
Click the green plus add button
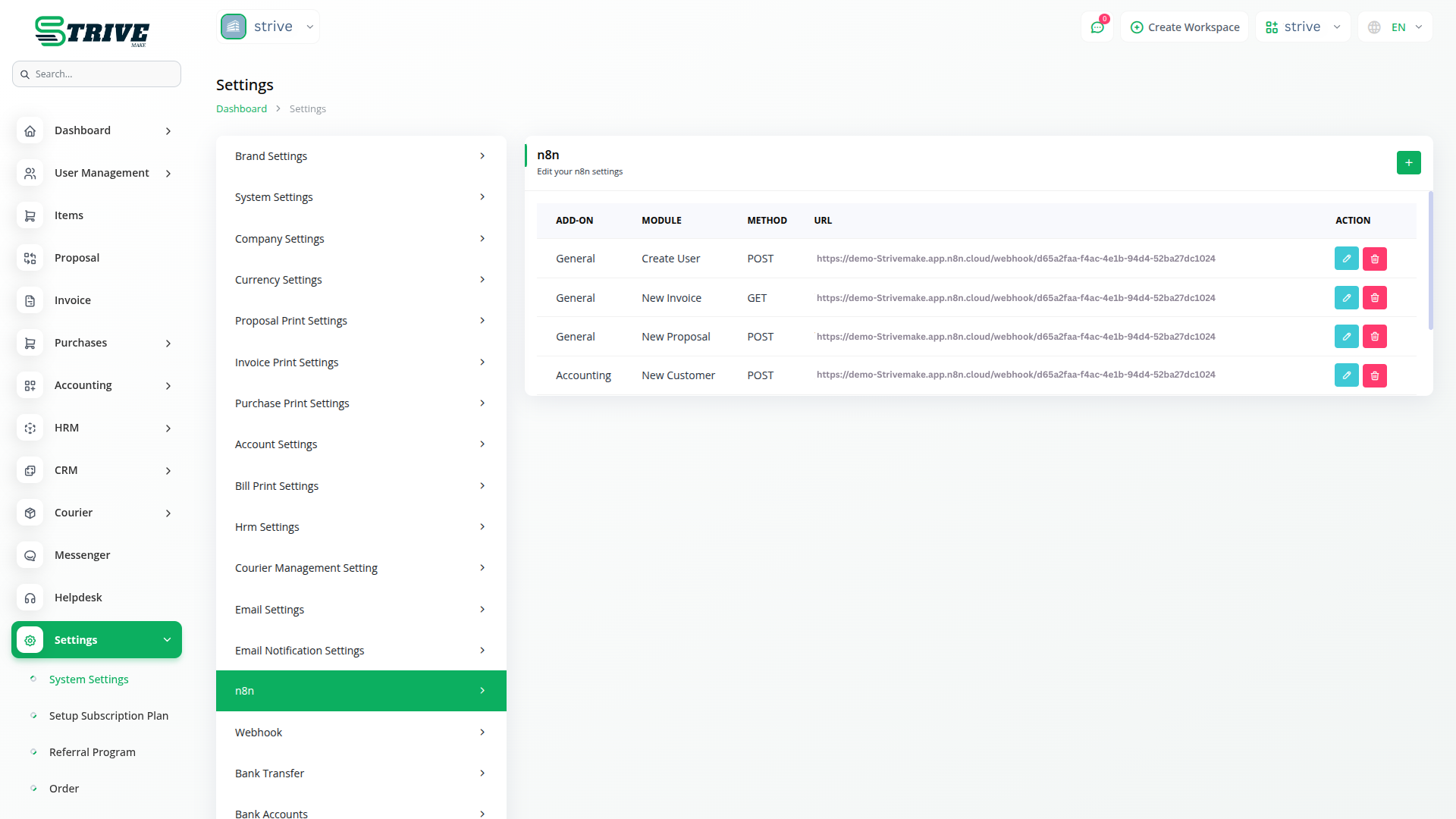[x=1408, y=162]
